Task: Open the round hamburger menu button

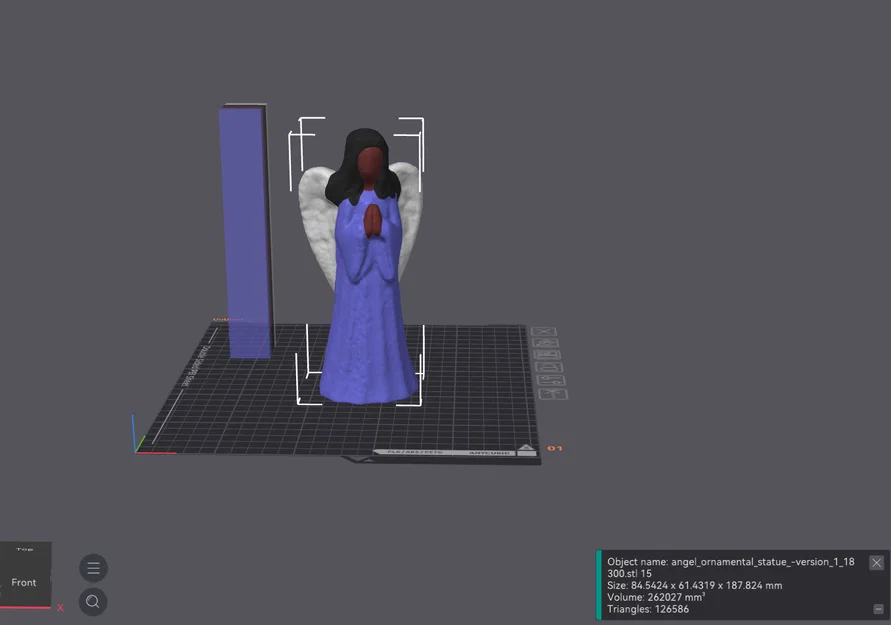Action: click(93, 568)
